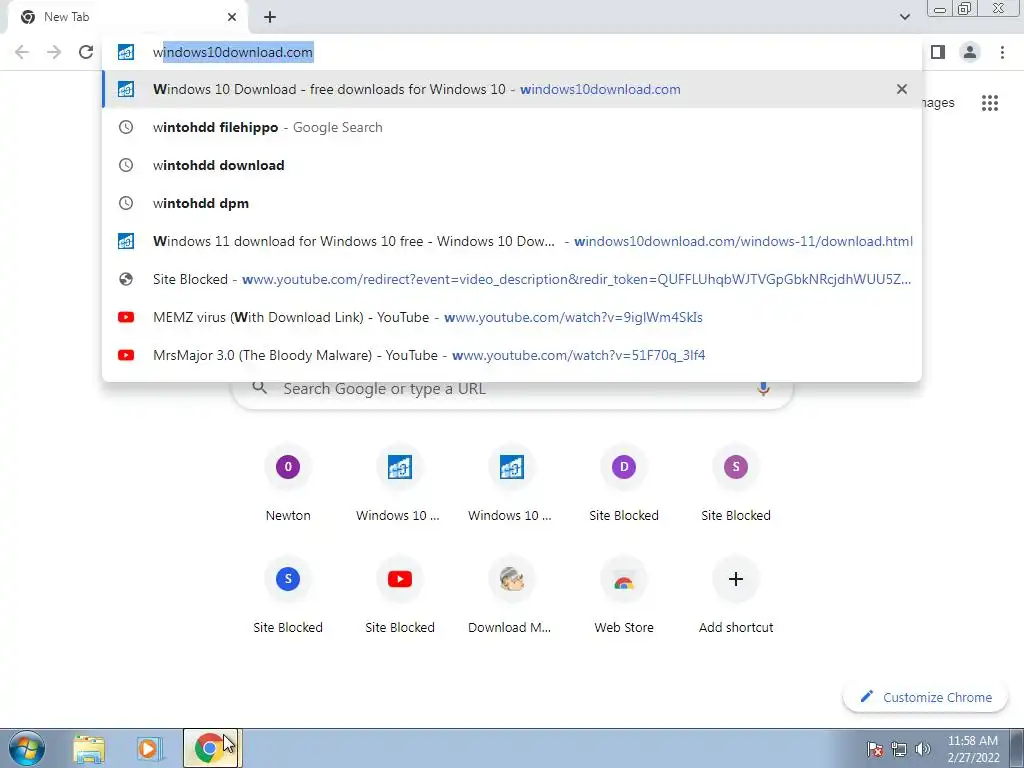Screen dimensions: 1024x768
Task: Open the tab search dropdown arrow
Action: (904, 17)
